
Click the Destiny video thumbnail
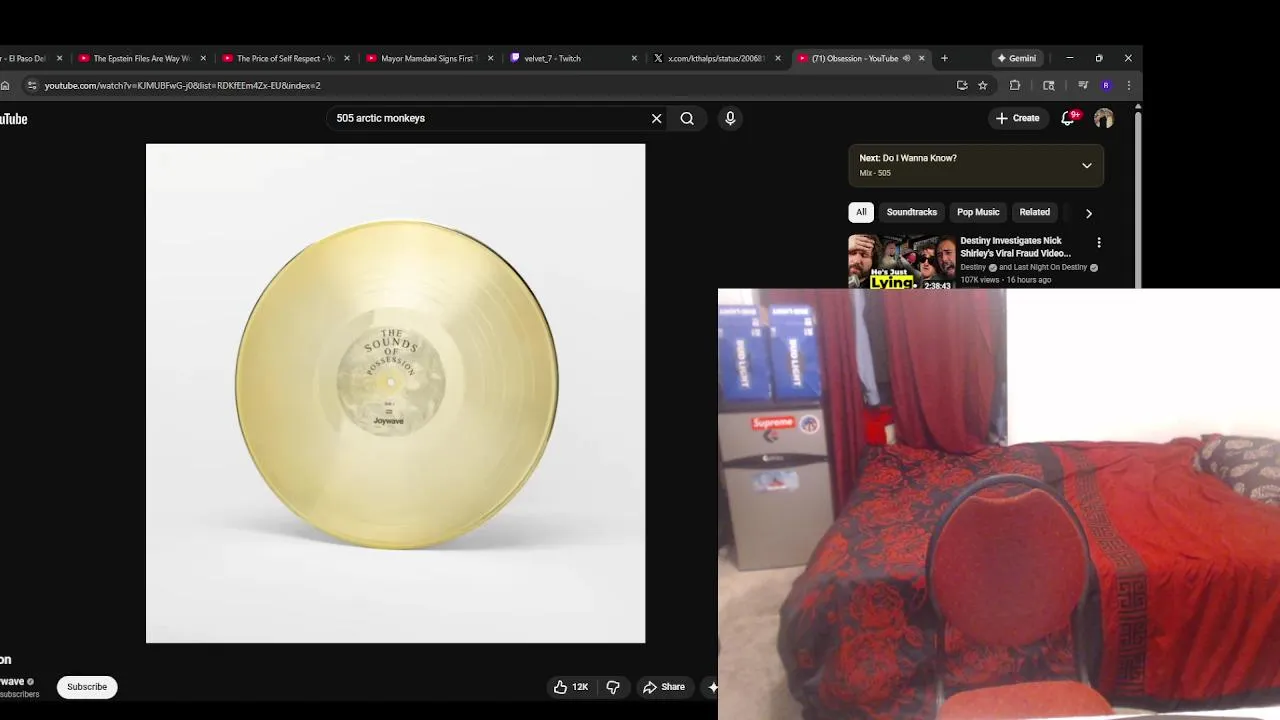[901, 262]
